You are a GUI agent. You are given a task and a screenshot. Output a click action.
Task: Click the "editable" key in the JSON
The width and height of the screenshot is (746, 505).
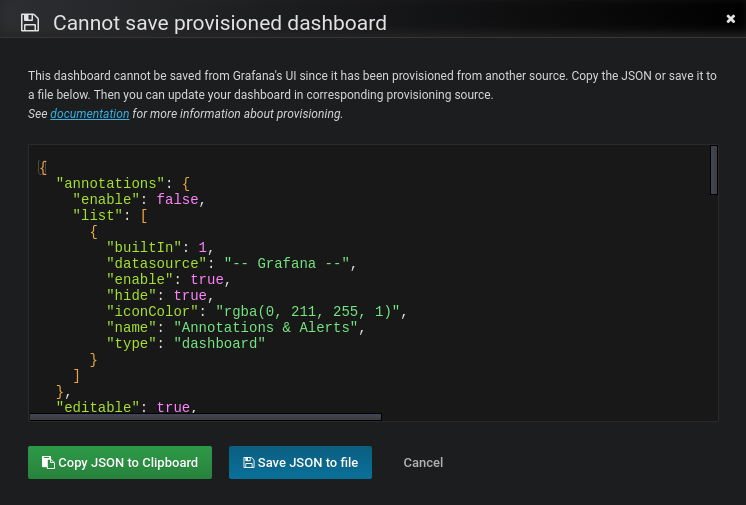click(98, 408)
